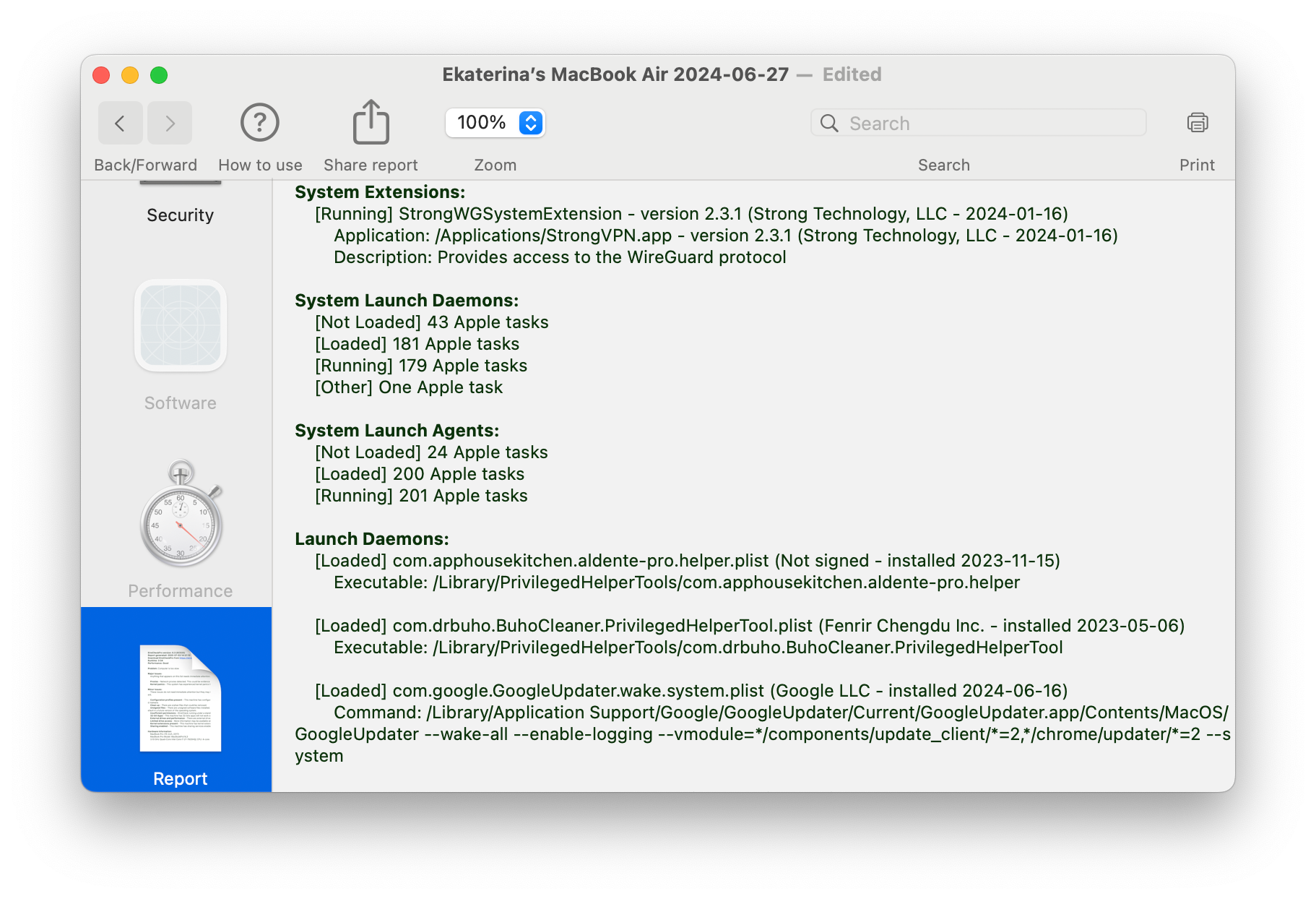Screen dimensions: 1316x899
Task: Click the window title Ekaterina's MacBook Air
Action: (615, 74)
